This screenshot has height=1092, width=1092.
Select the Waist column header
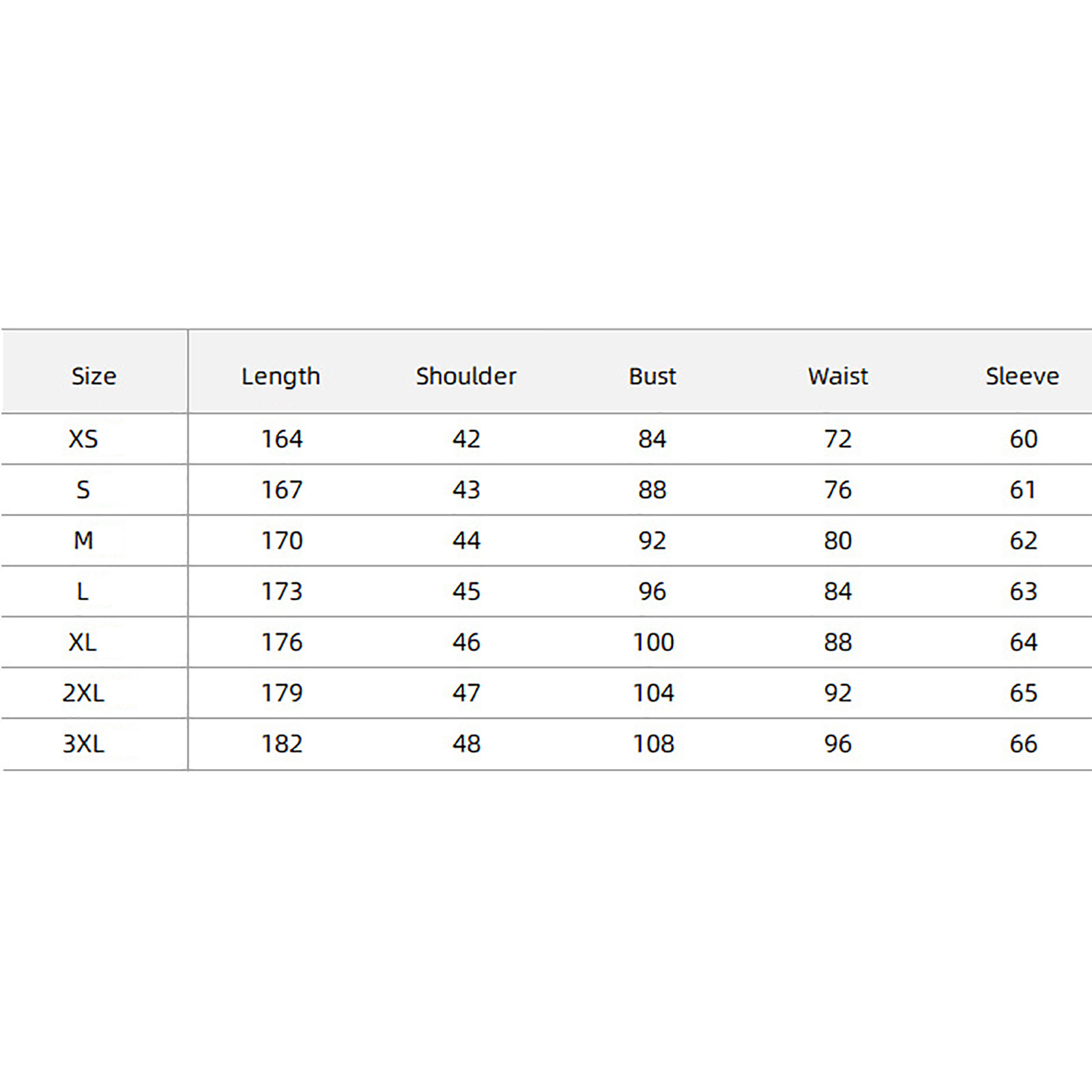coord(838,376)
